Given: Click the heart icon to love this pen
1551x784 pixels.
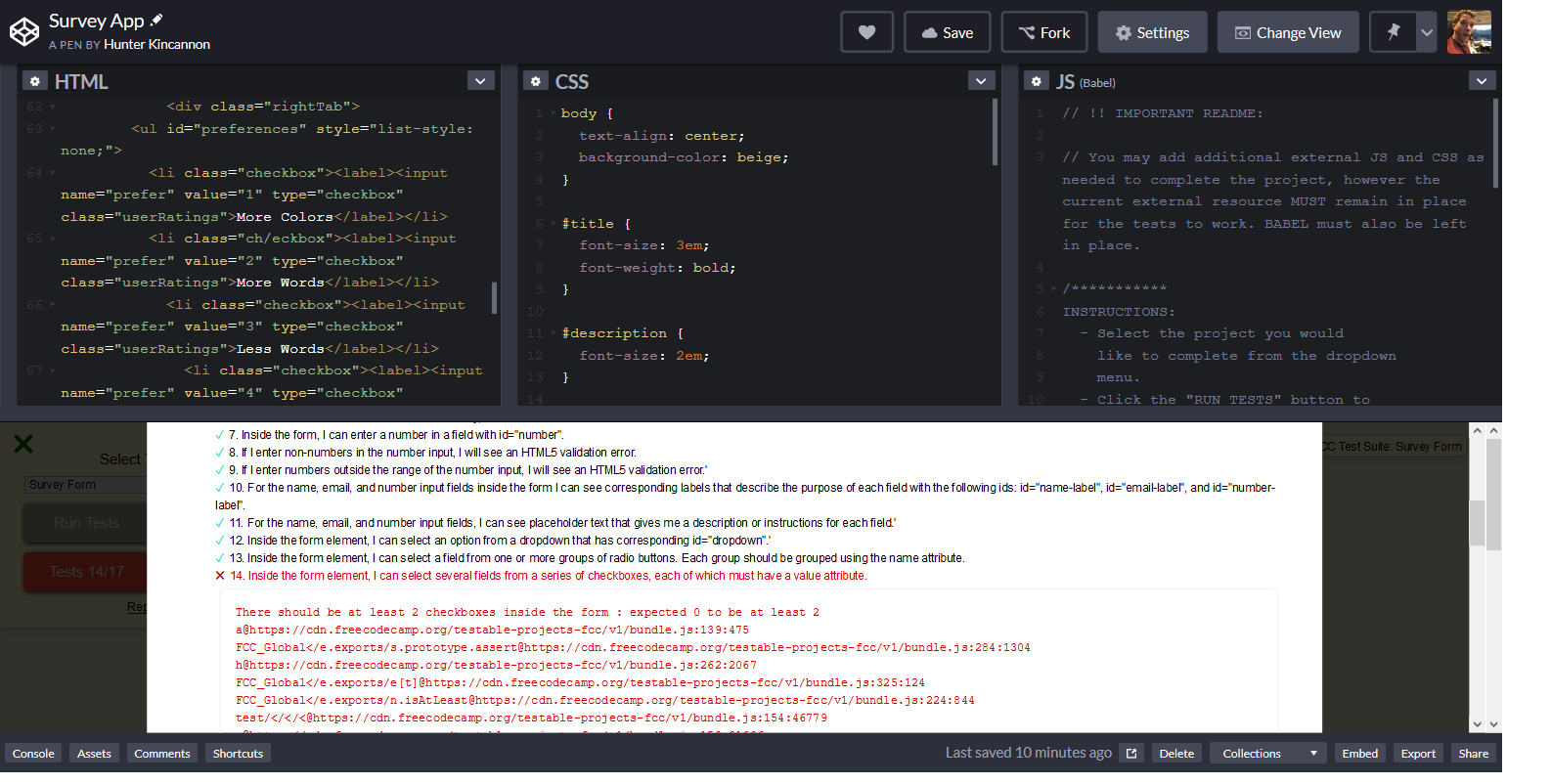Looking at the screenshot, I should coord(866,32).
